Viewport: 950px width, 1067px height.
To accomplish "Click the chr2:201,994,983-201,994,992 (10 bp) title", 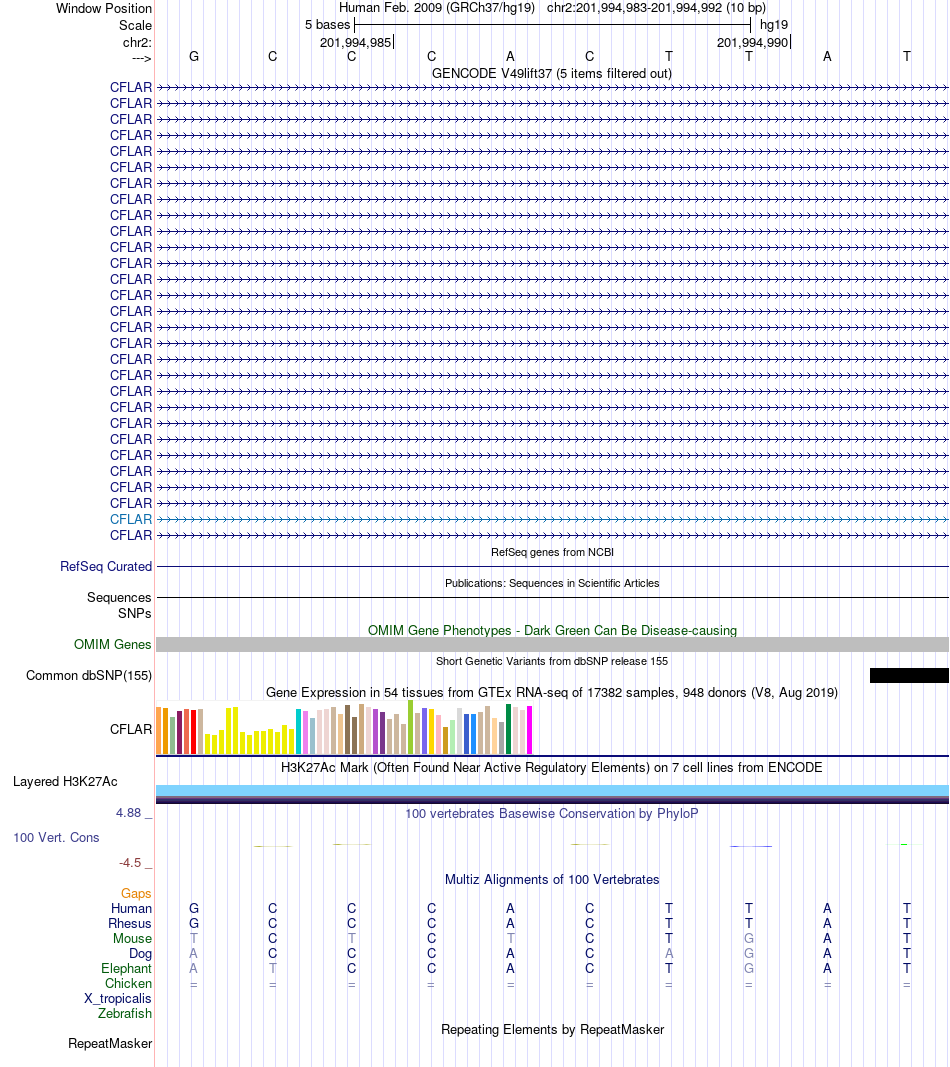I will pos(656,8).
